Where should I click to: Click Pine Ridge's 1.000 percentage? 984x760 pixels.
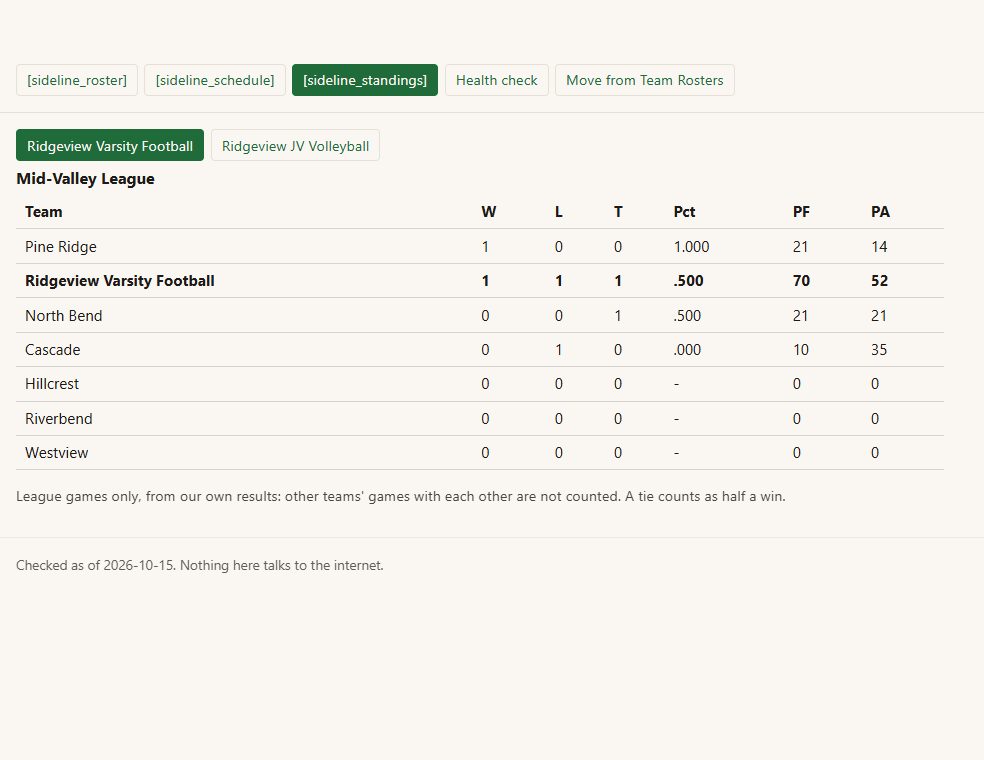tap(691, 247)
